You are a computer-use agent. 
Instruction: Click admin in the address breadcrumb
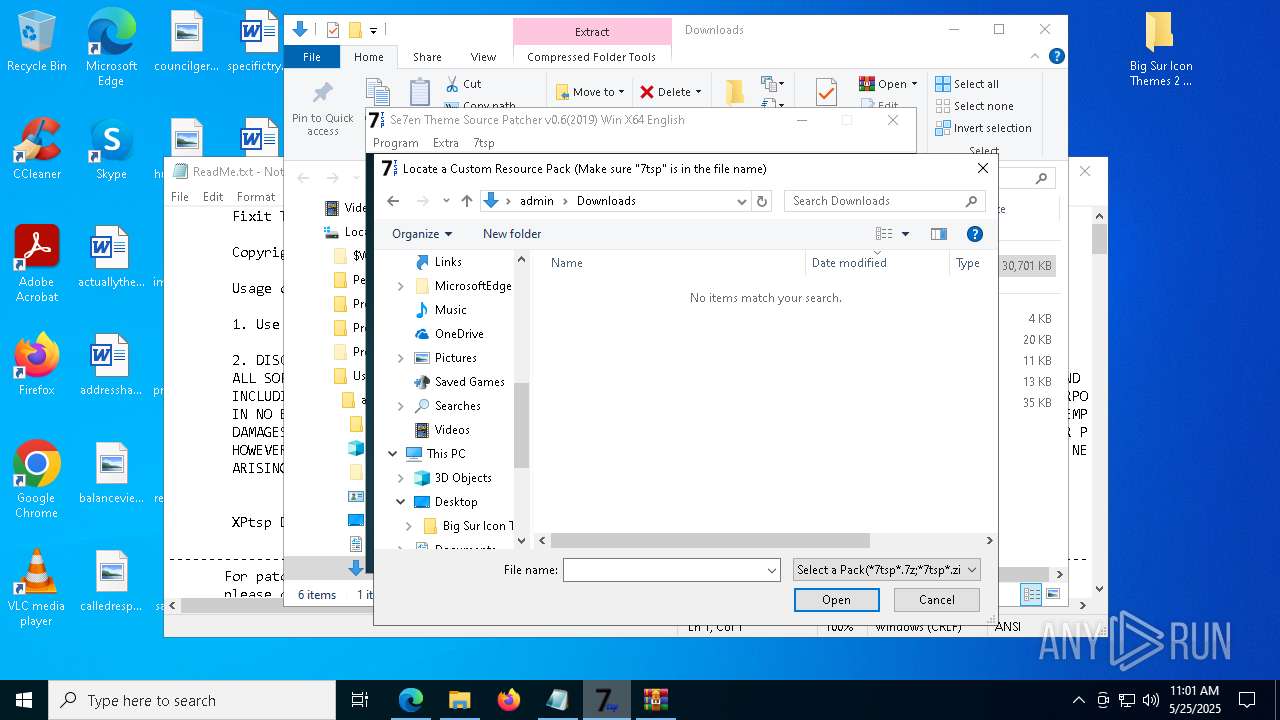coord(537,201)
